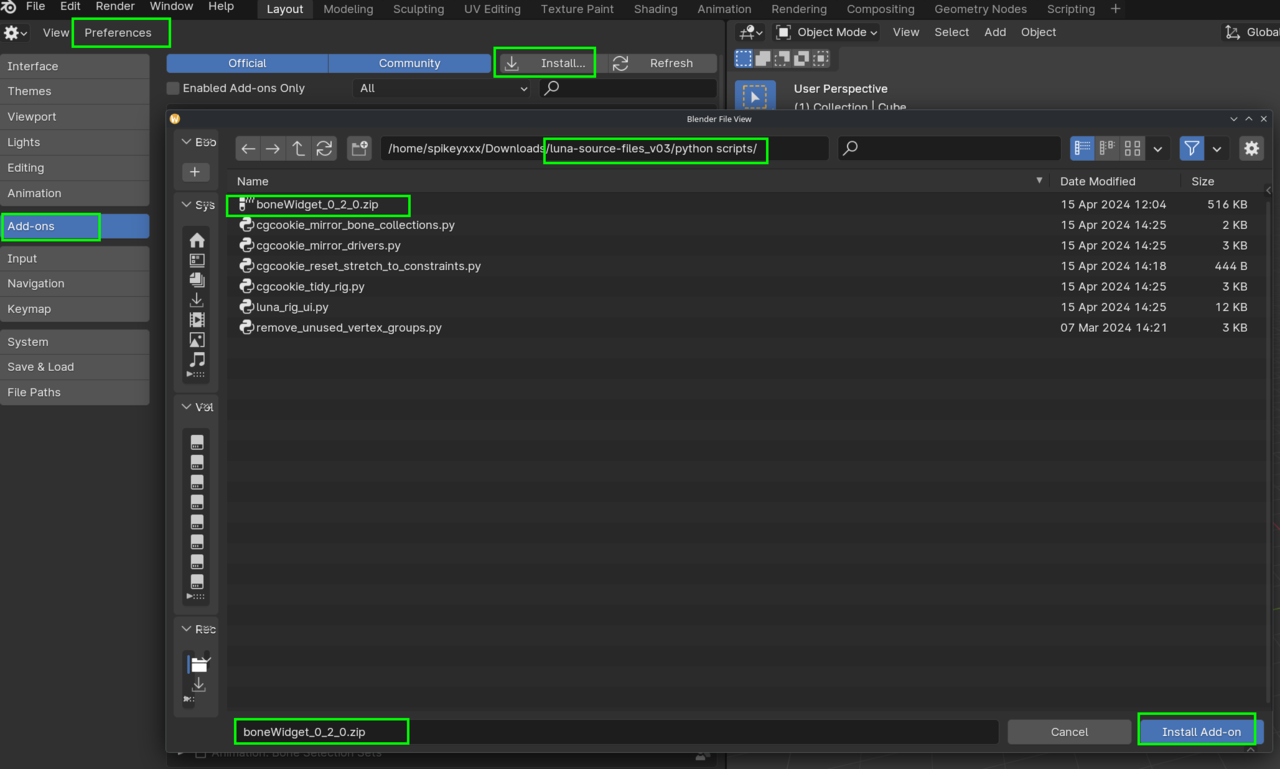Viewport: 1280px width, 769px height.
Task: Toggle the file filter funnel
Action: [1191, 148]
